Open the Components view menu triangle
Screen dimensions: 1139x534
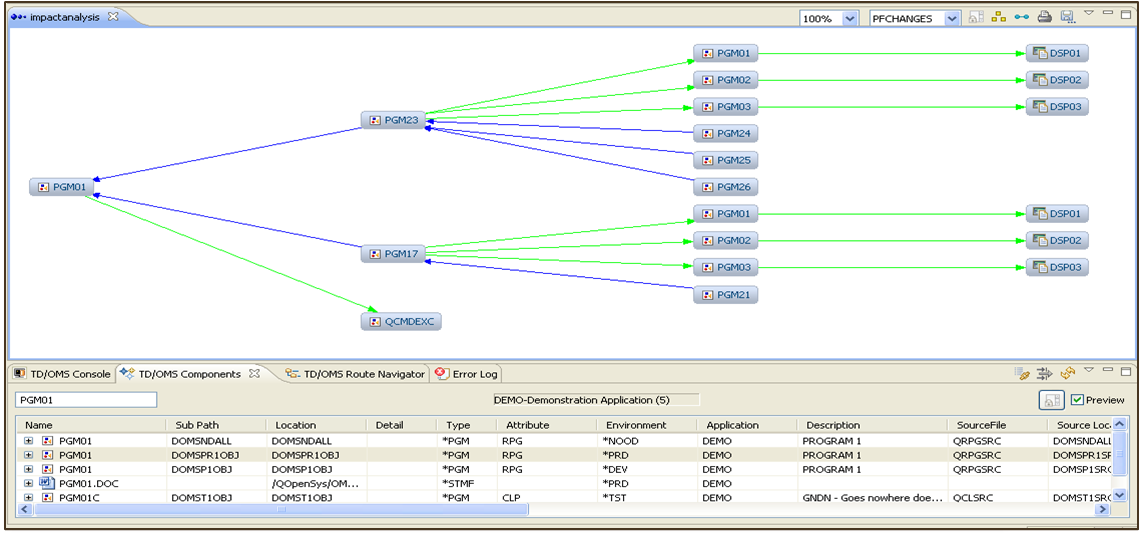1089,370
